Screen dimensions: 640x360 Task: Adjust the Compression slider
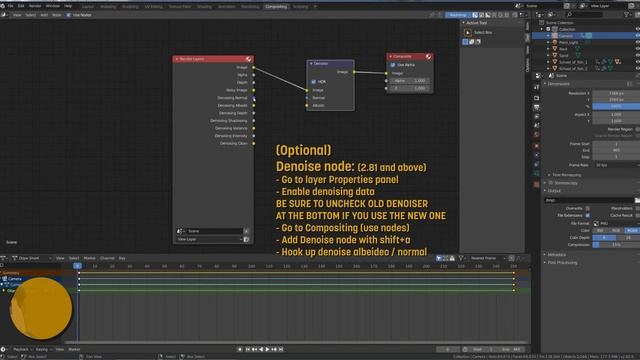coord(616,245)
